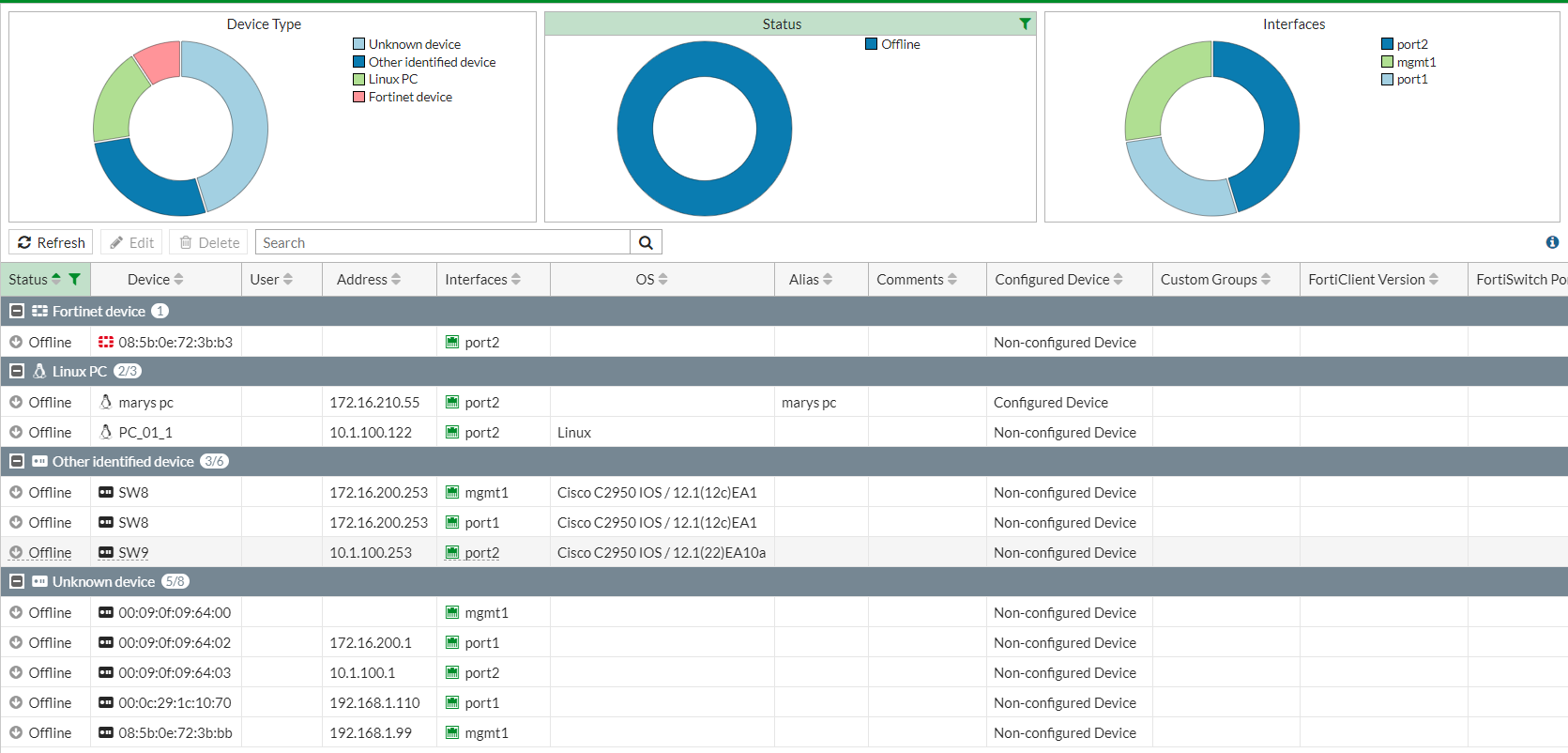Collapse the Fortinet device group
The width and height of the screenshot is (1568, 753).
click(17, 311)
